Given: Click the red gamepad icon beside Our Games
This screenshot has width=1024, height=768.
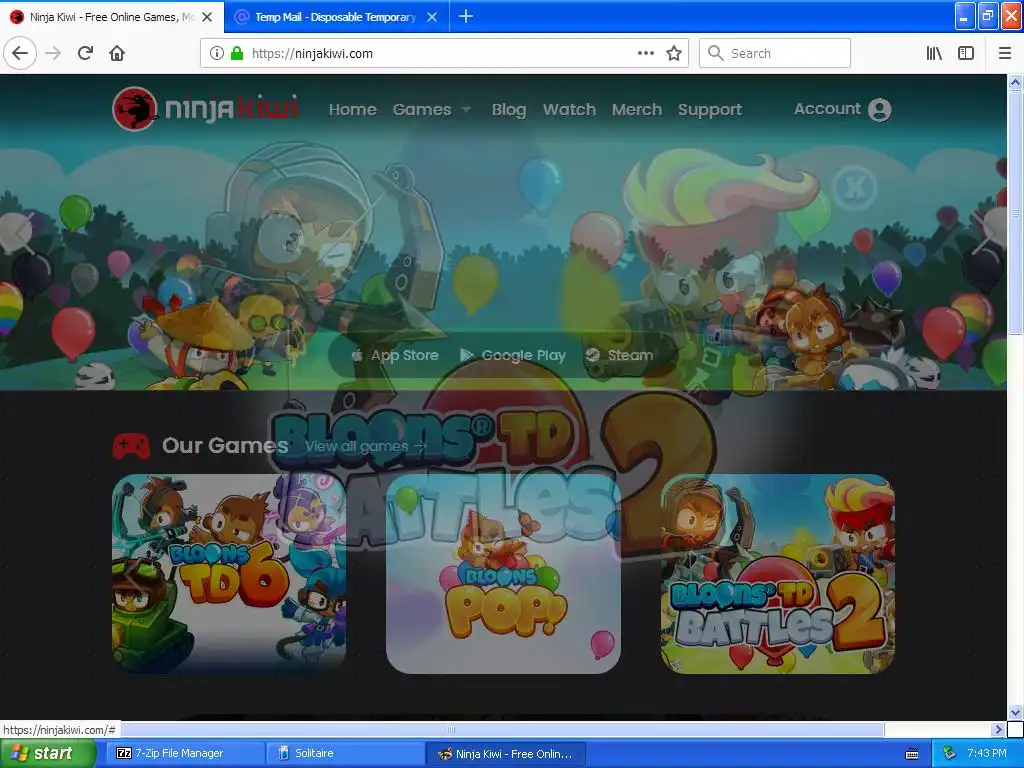Looking at the screenshot, I should 131,445.
